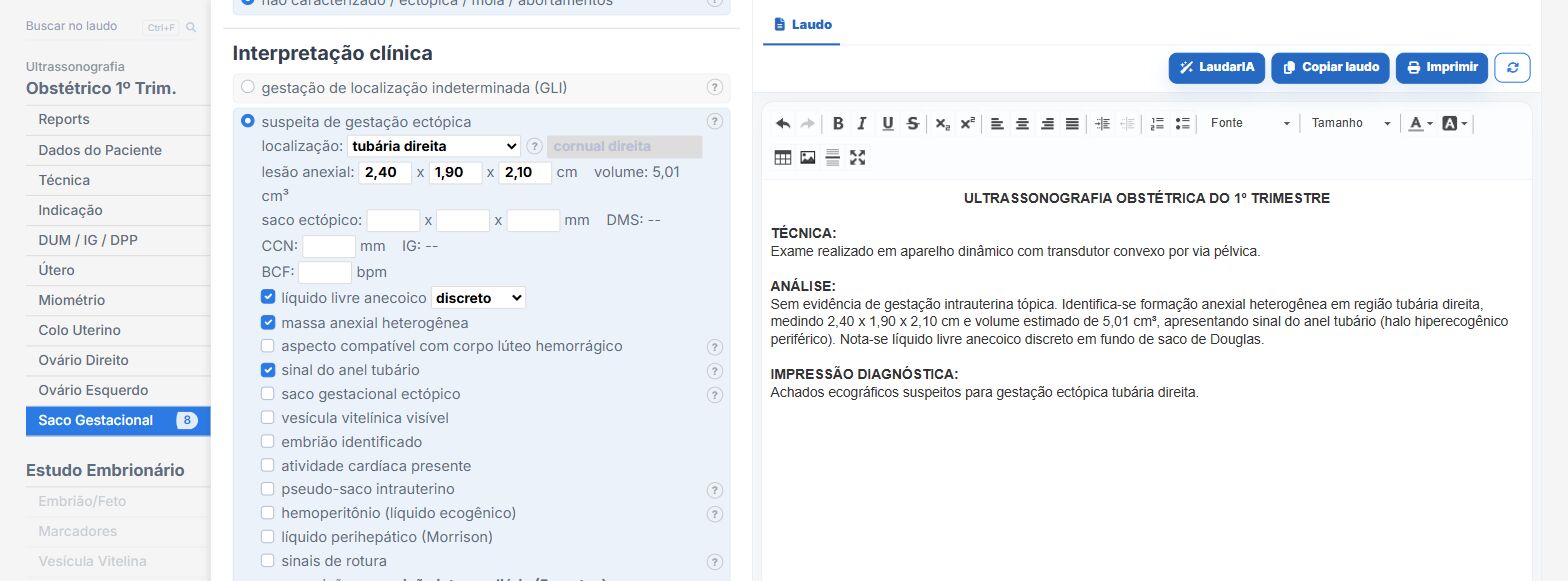The width and height of the screenshot is (1568, 581).
Task: Apply subscript formatting
Action: (943, 123)
